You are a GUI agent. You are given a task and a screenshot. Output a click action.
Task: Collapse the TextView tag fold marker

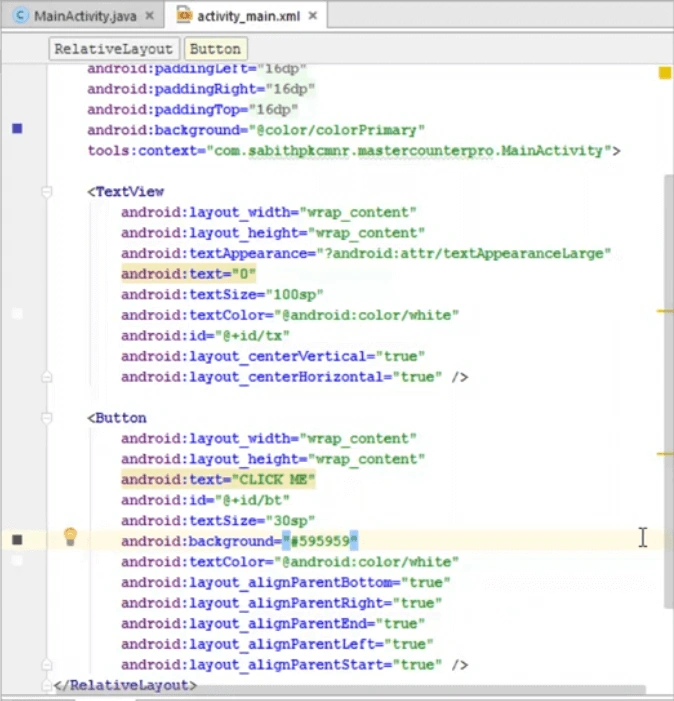pos(46,192)
